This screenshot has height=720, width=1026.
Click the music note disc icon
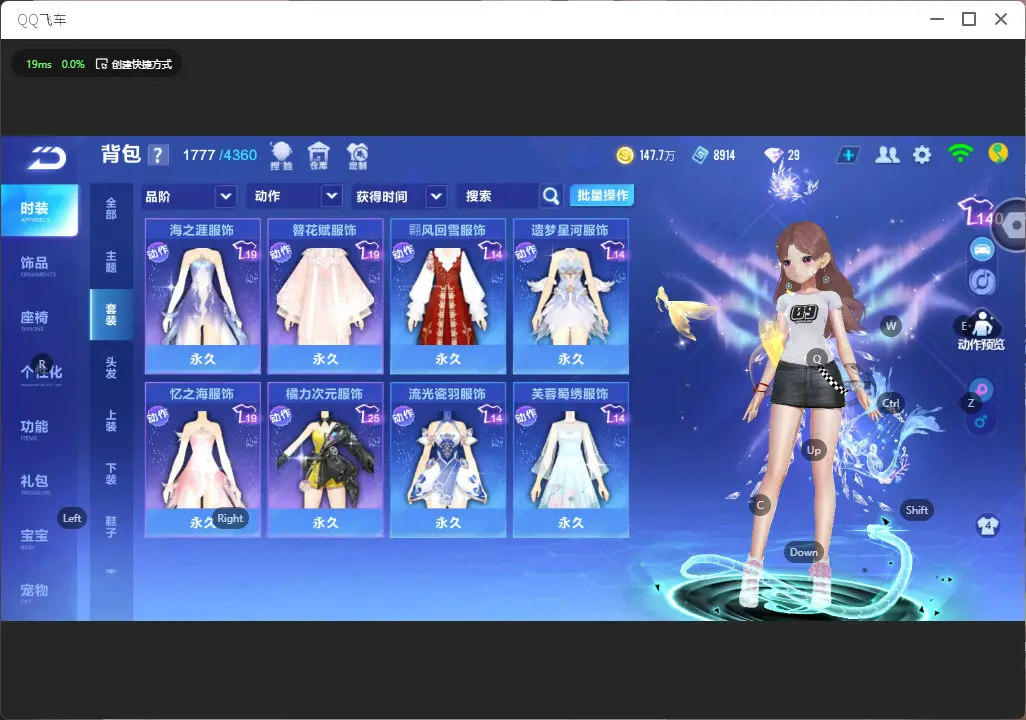click(x=982, y=282)
